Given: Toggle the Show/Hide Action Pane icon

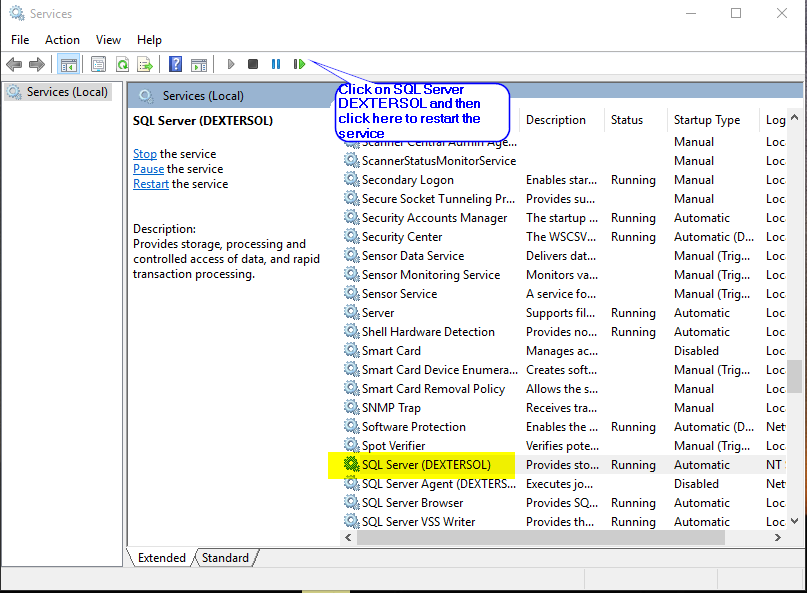Looking at the screenshot, I should pyautogui.click(x=199, y=65).
